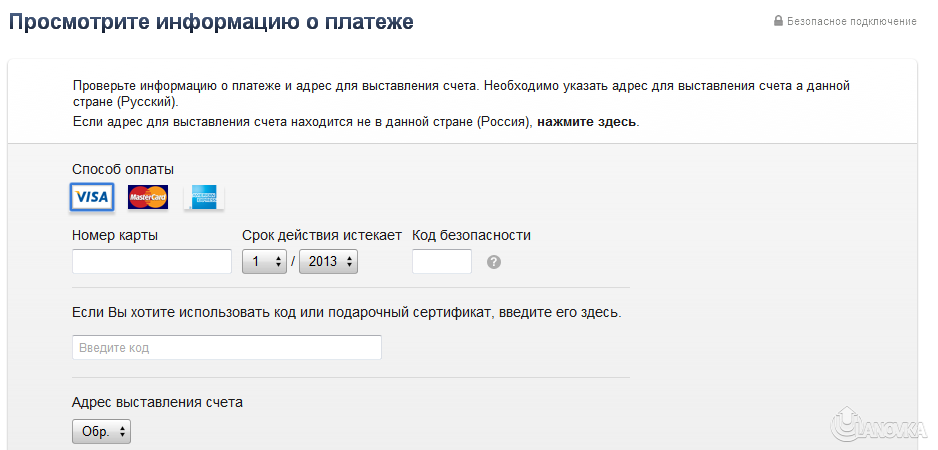Click the gift certificate instruction text

(x=347, y=312)
